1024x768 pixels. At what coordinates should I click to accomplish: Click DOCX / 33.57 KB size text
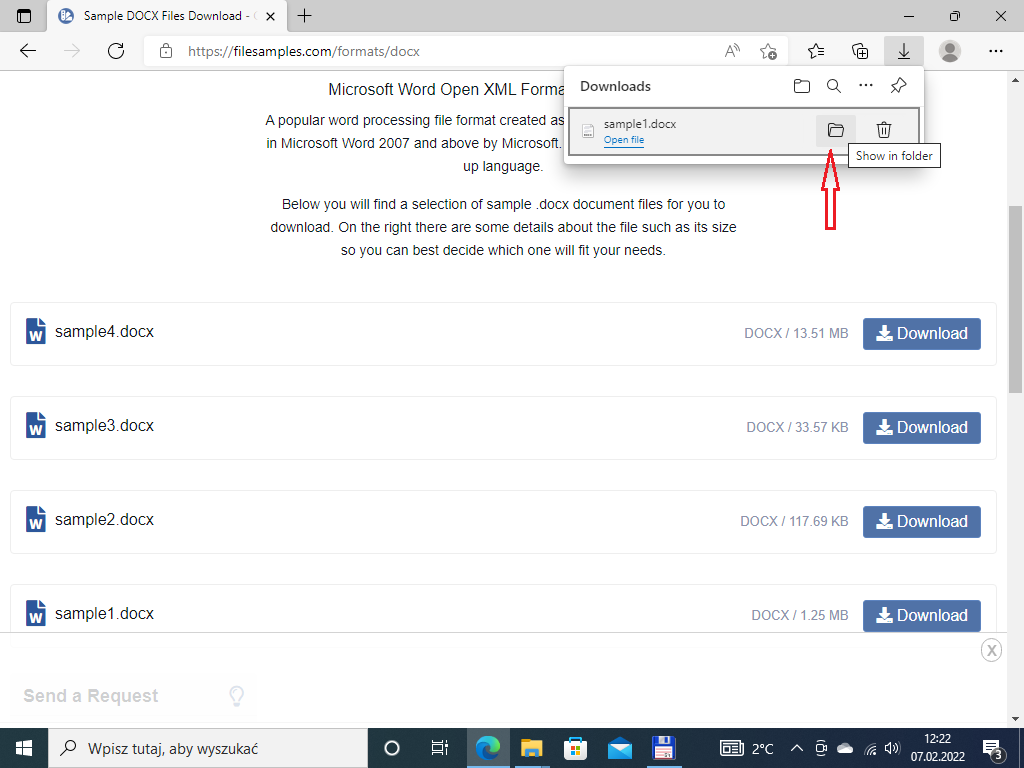tap(797, 428)
